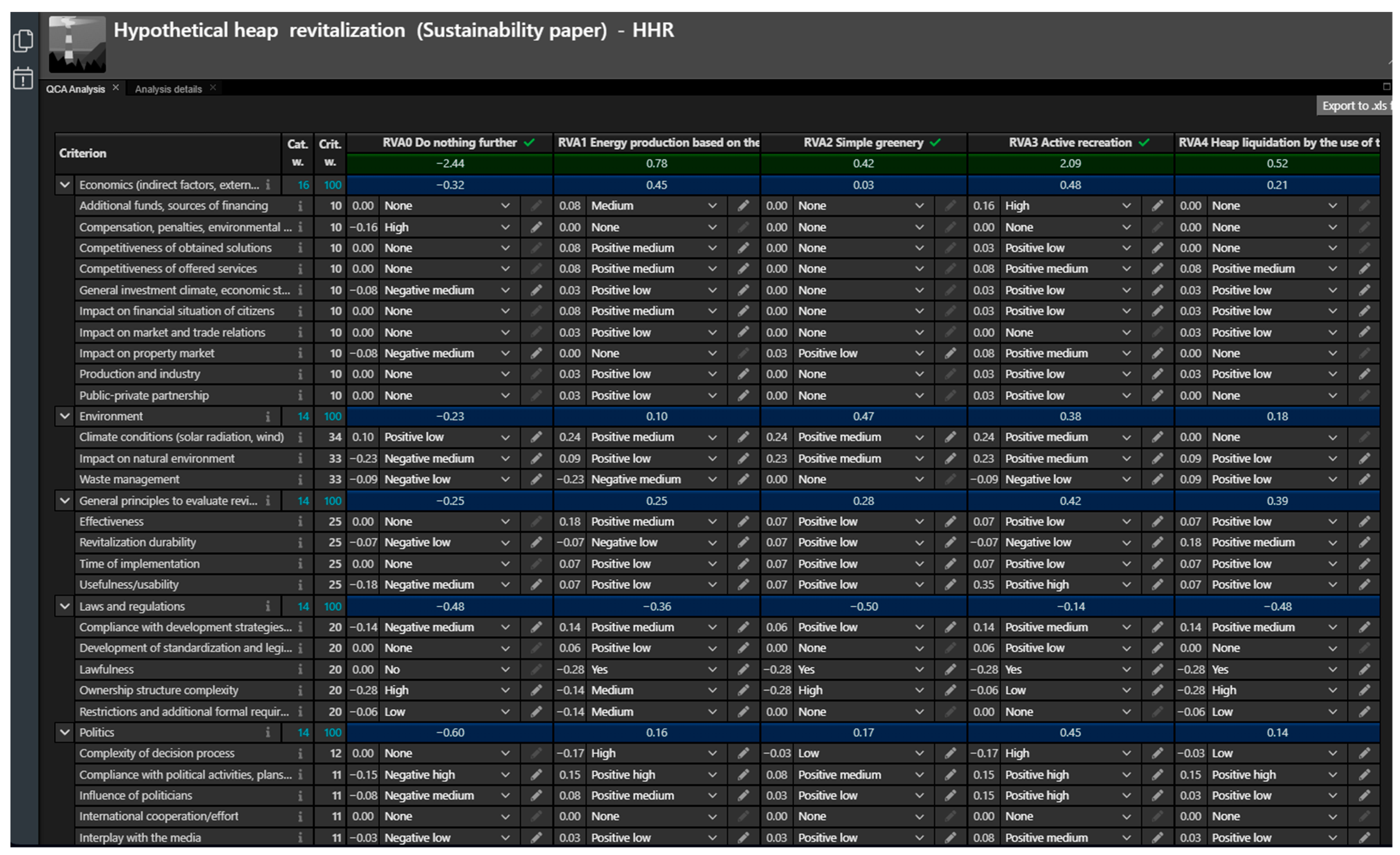
Task: Edit RVA0 Compensation, penalties value with pencil icon
Action: pos(536,227)
